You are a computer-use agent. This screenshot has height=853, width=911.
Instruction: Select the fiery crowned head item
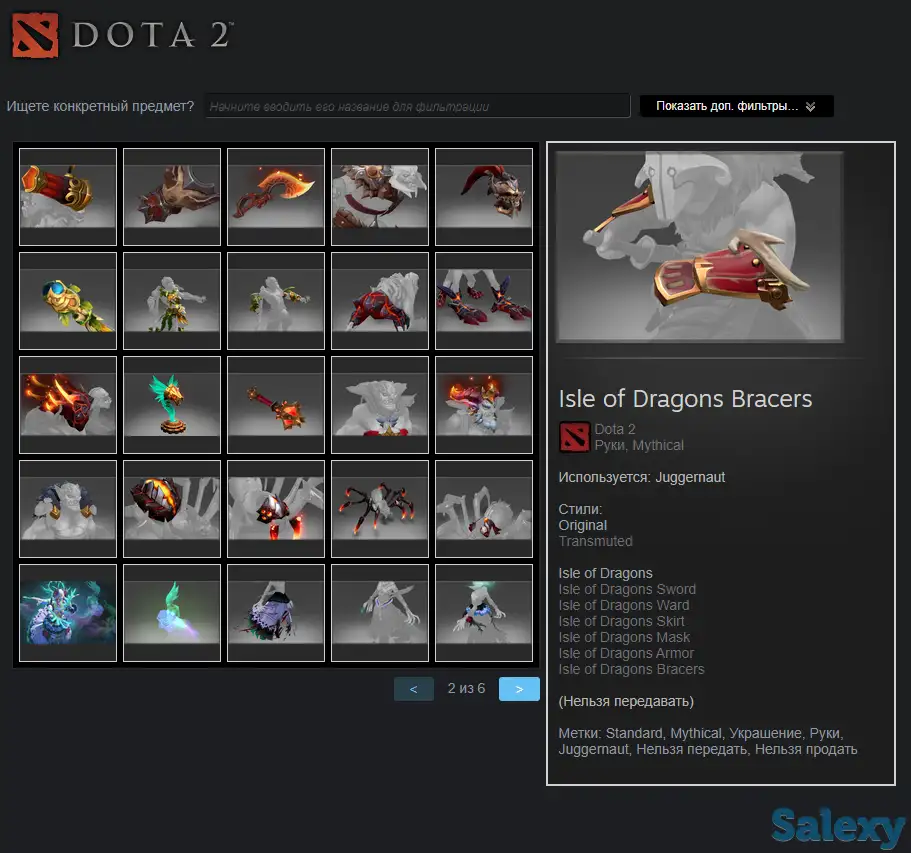484,404
